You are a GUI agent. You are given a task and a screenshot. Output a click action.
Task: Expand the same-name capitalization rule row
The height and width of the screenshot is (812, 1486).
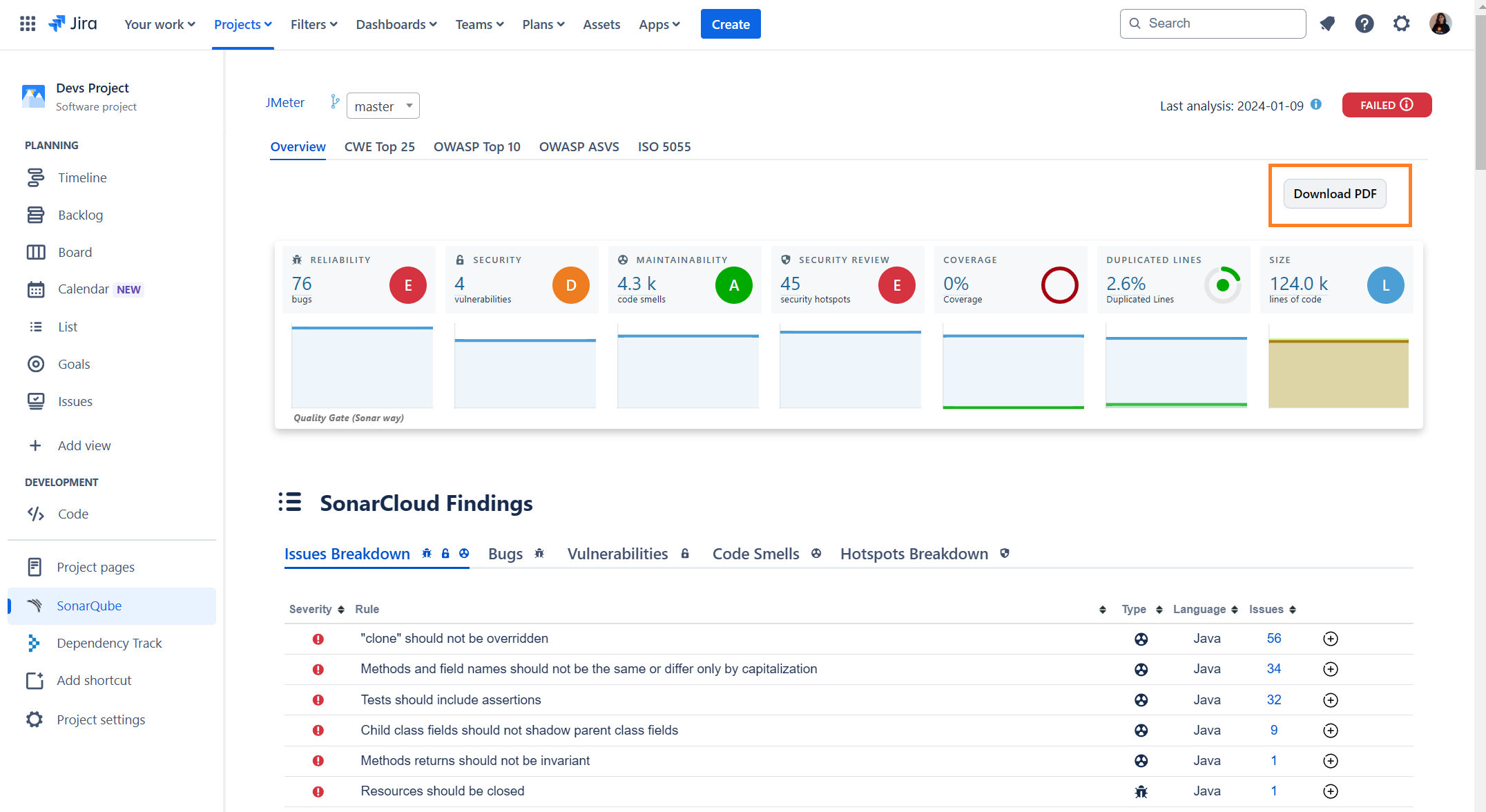click(x=1331, y=669)
